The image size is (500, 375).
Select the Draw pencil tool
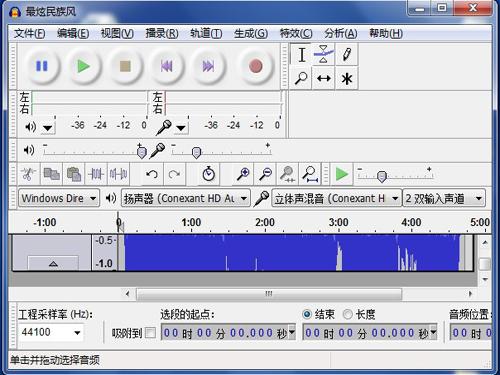click(346, 55)
